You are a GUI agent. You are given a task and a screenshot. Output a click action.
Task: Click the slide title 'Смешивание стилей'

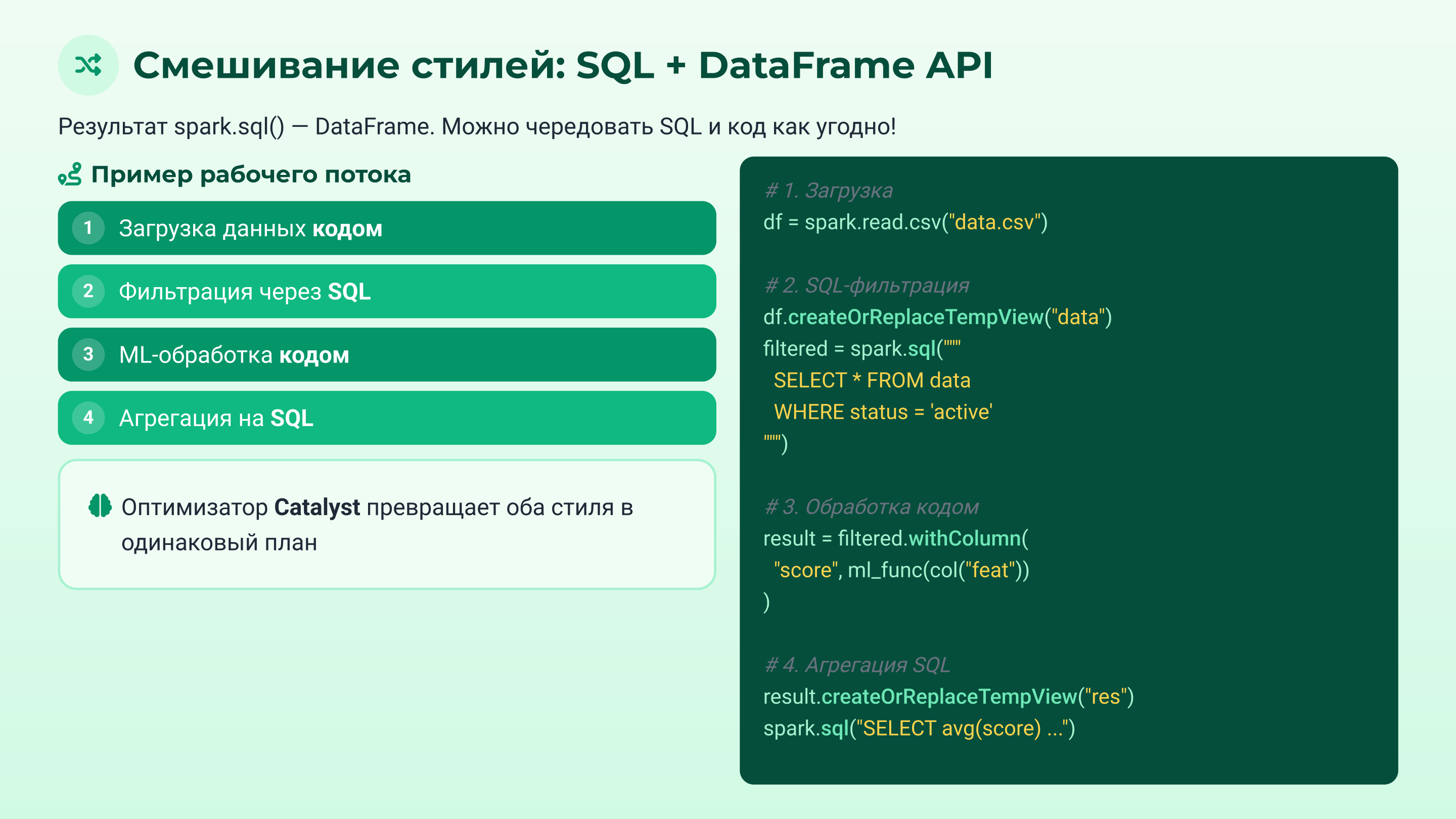[x=562, y=65]
